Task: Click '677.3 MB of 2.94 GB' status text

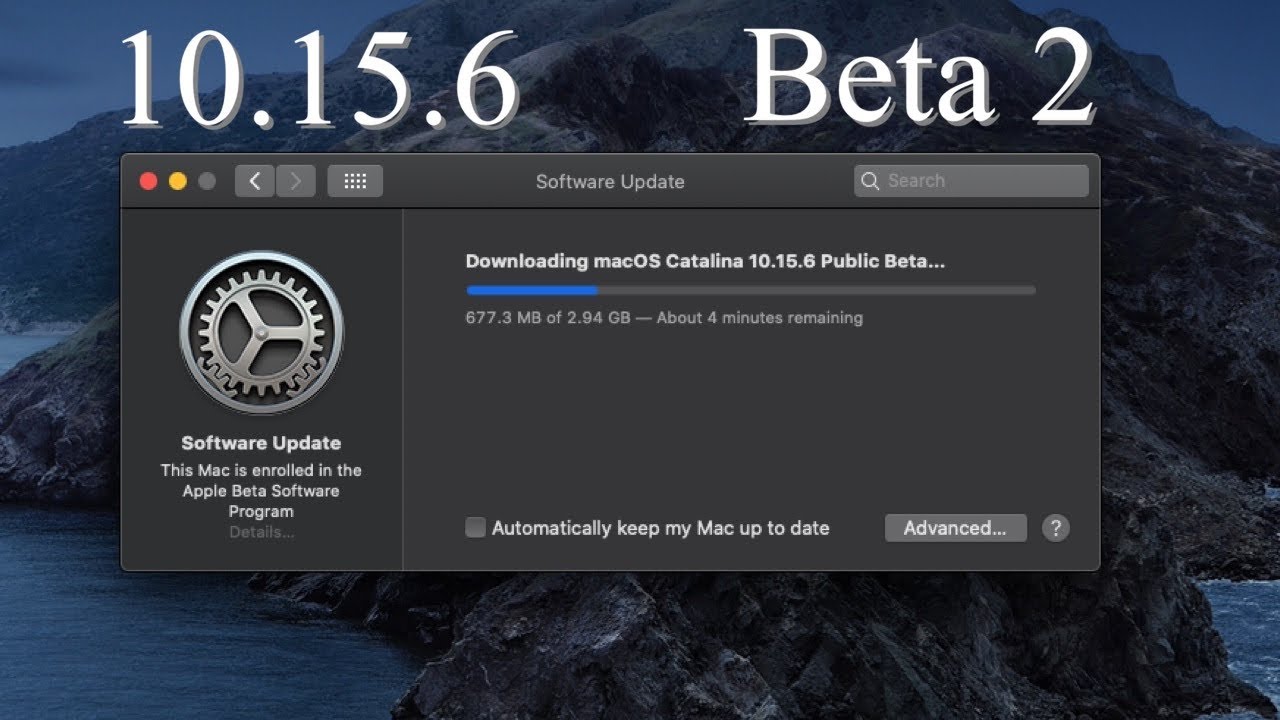Action: [549, 318]
